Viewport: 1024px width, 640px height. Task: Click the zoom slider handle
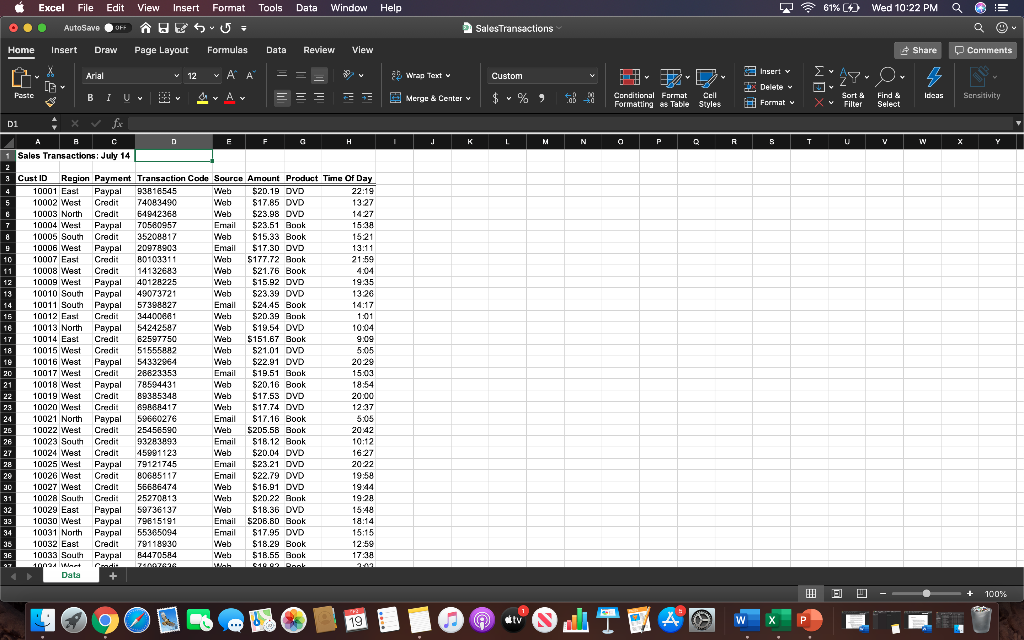pos(926,594)
